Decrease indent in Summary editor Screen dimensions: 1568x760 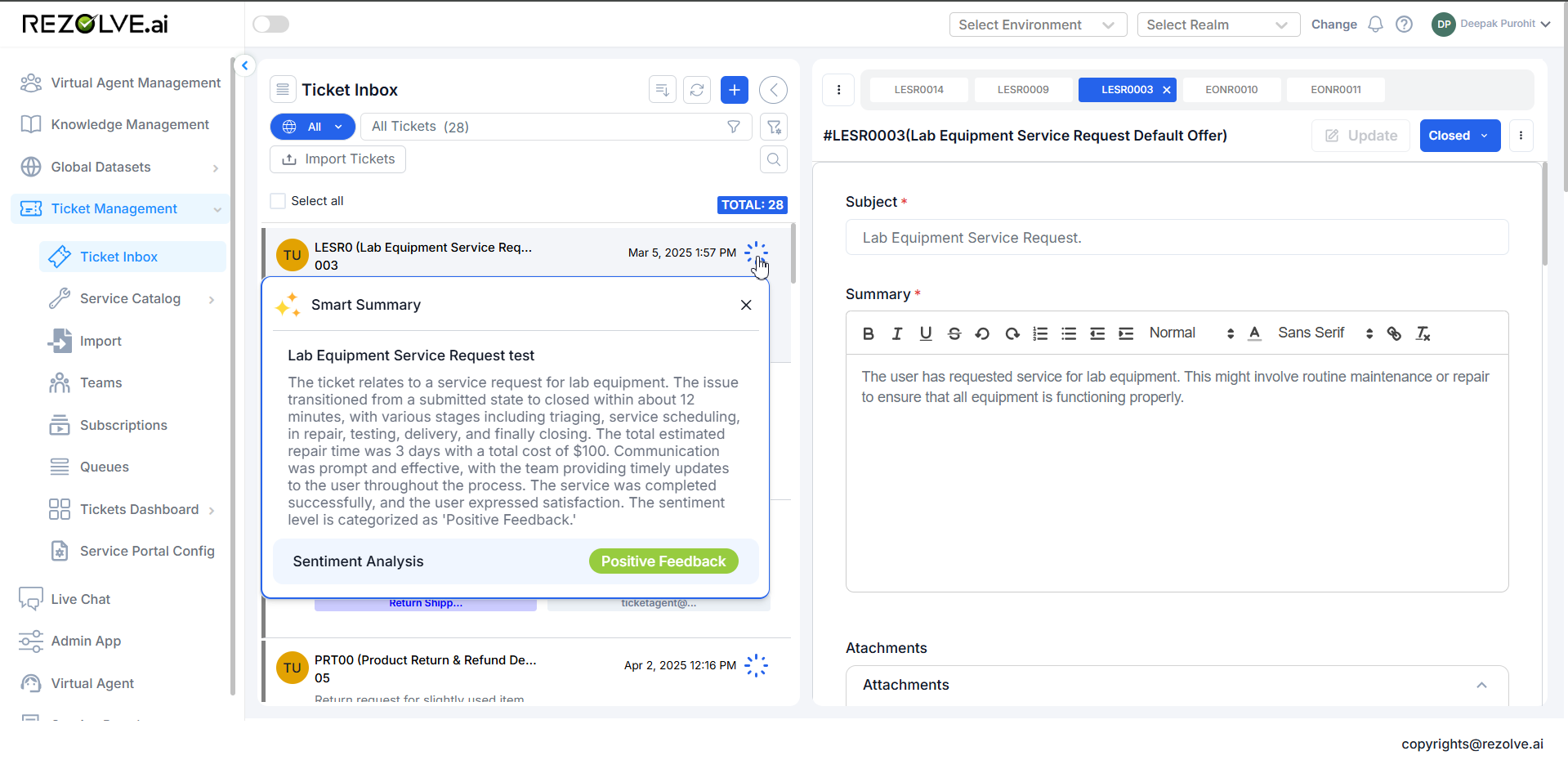tap(1097, 333)
